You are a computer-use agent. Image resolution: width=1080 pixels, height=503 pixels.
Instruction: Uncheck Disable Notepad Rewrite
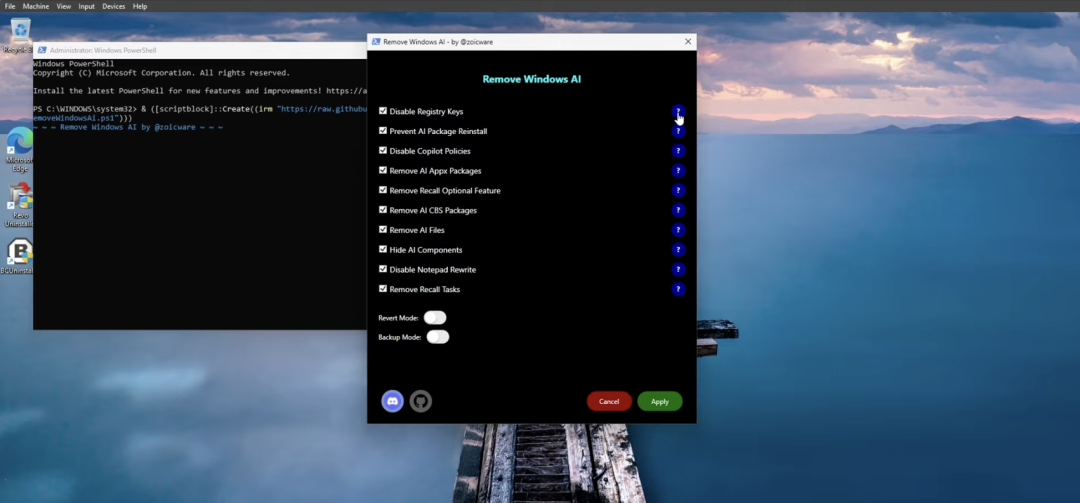pyautogui.click(x=383, y=269)
